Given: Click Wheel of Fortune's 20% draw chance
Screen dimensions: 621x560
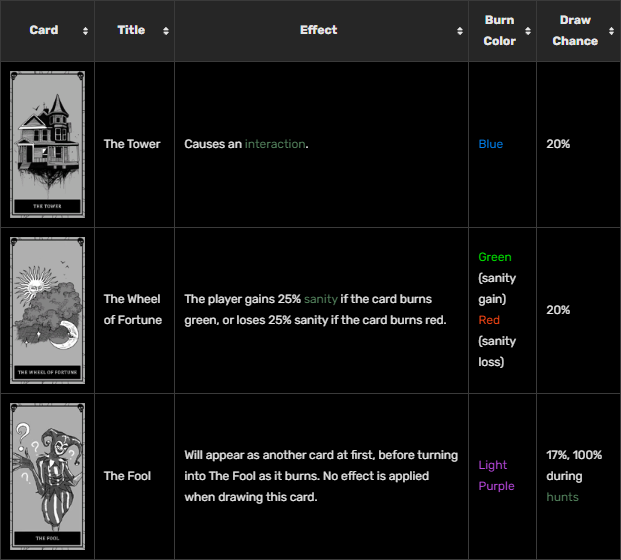Looking at the screenshot, I should pyautogui.click(x=558, y=310).
